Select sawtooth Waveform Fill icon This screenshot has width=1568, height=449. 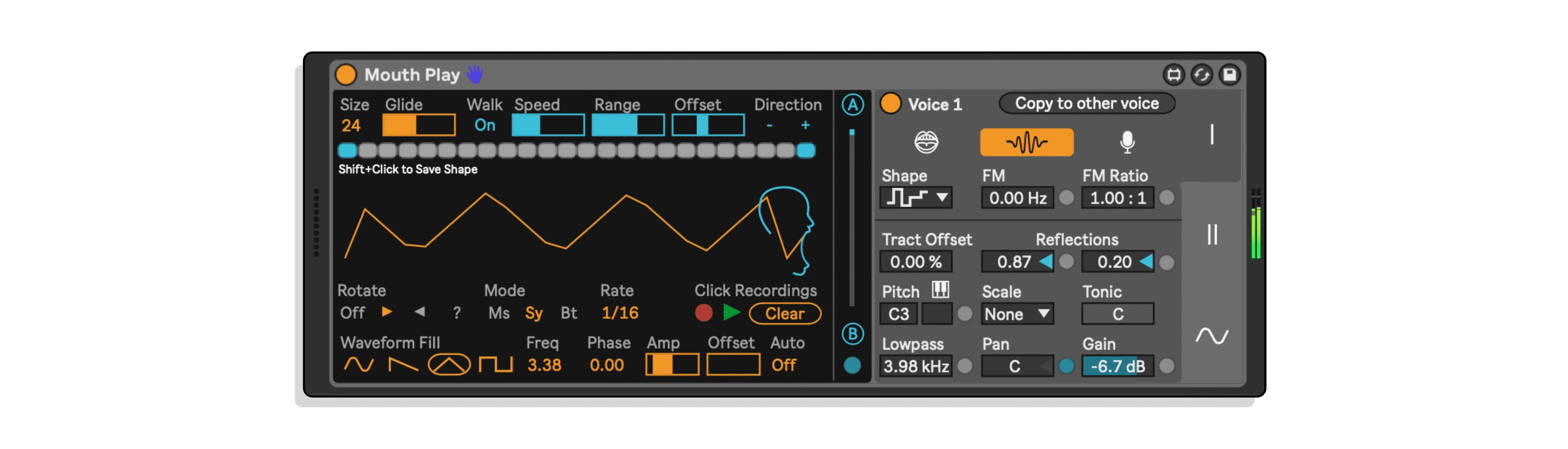click(403, 365)
